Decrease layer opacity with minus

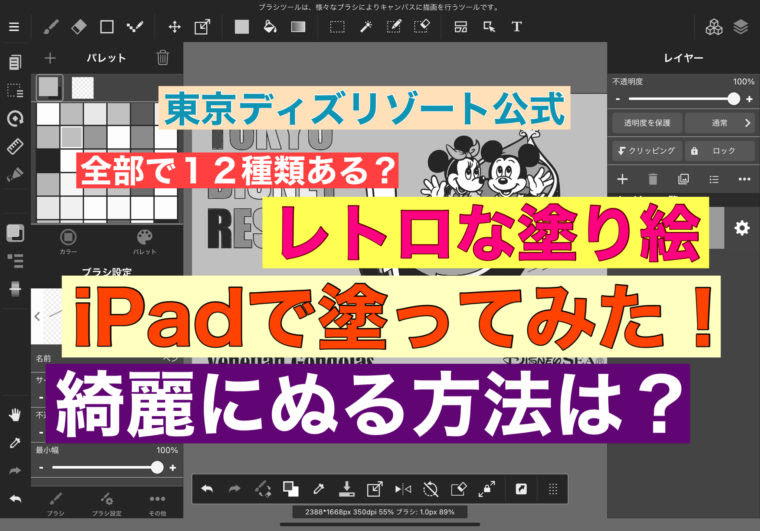[x=618, y=99]
